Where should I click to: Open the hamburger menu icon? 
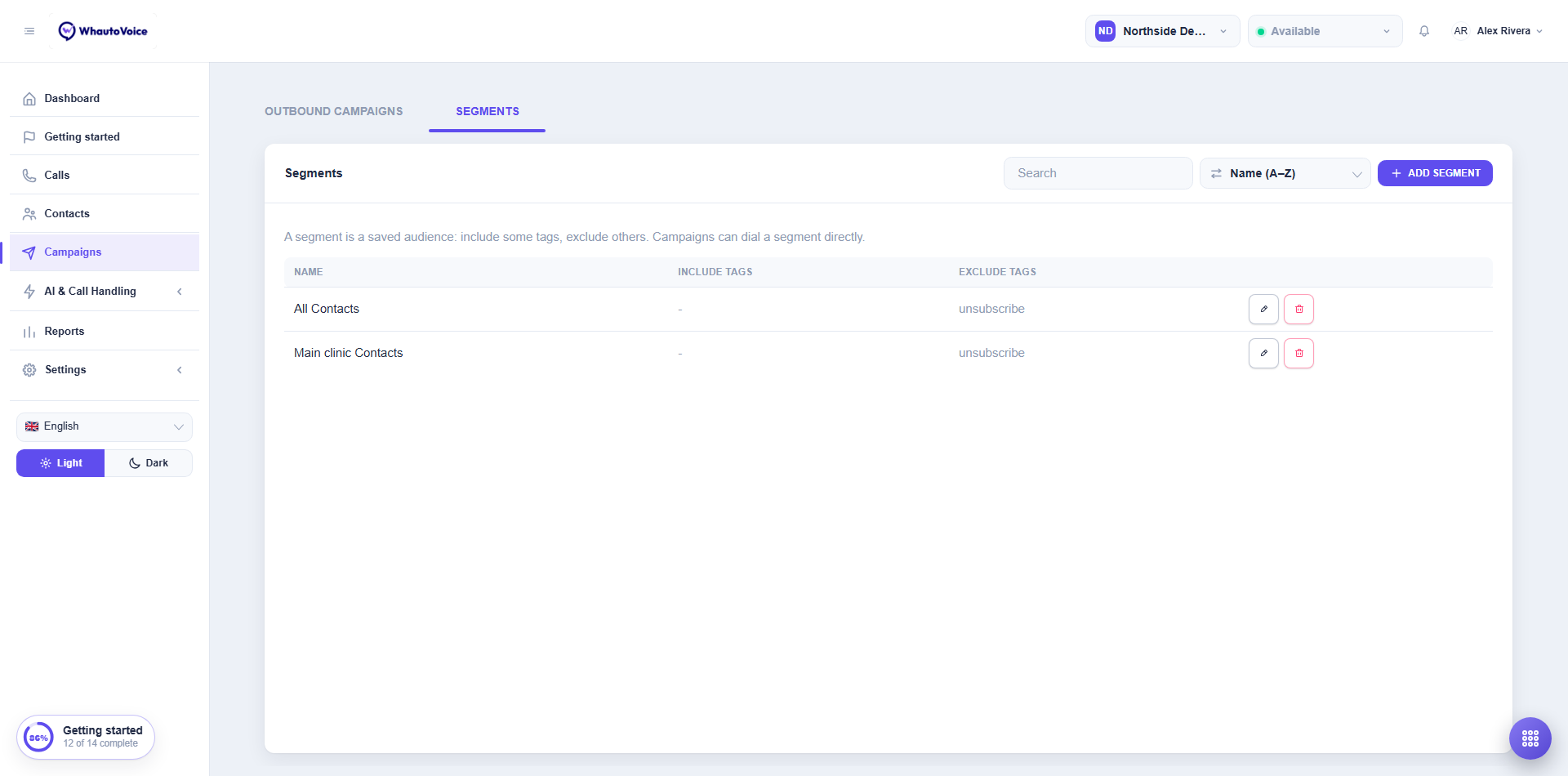point(29,31)
